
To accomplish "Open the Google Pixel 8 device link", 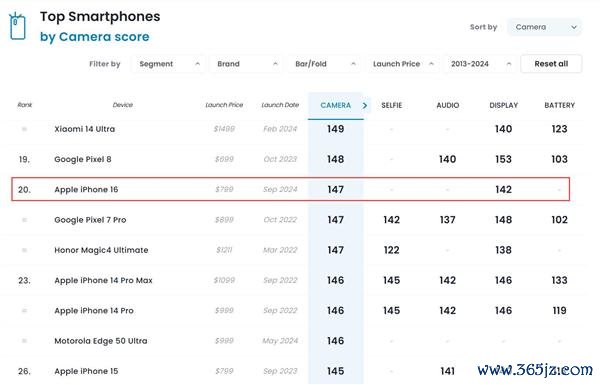I will pos(83,159).
